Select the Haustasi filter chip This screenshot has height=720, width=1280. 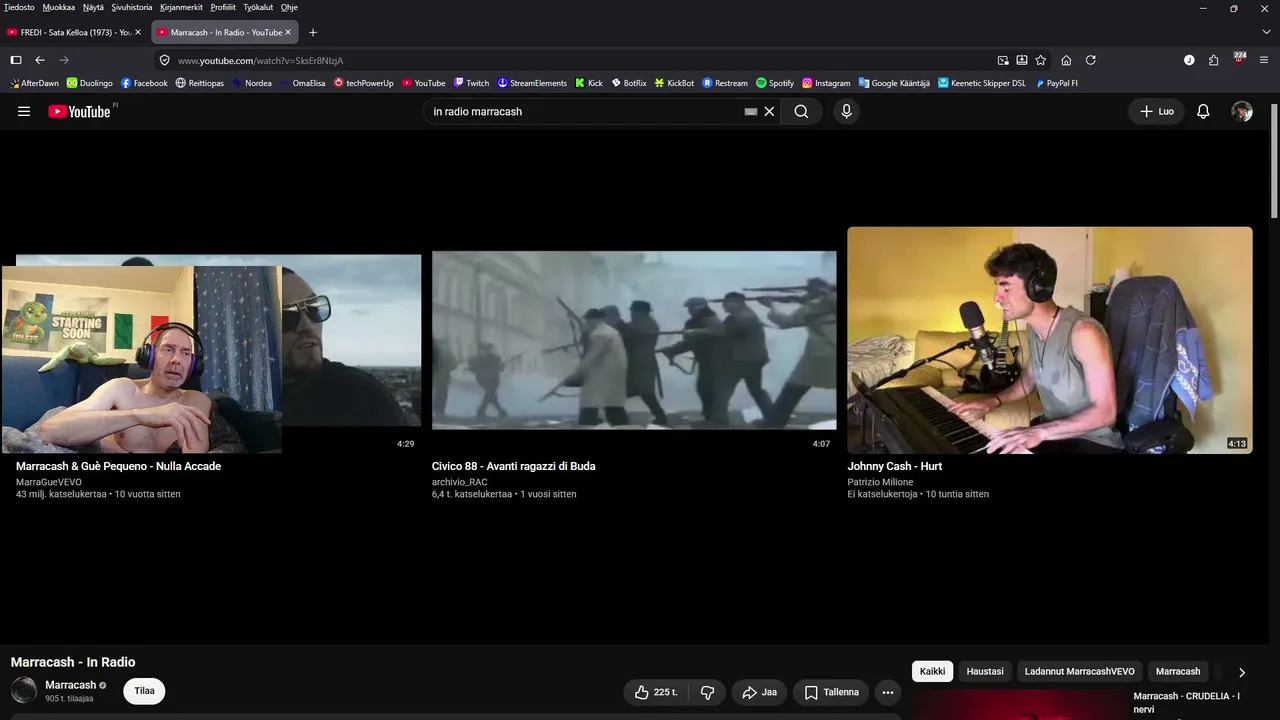[985, 671]
